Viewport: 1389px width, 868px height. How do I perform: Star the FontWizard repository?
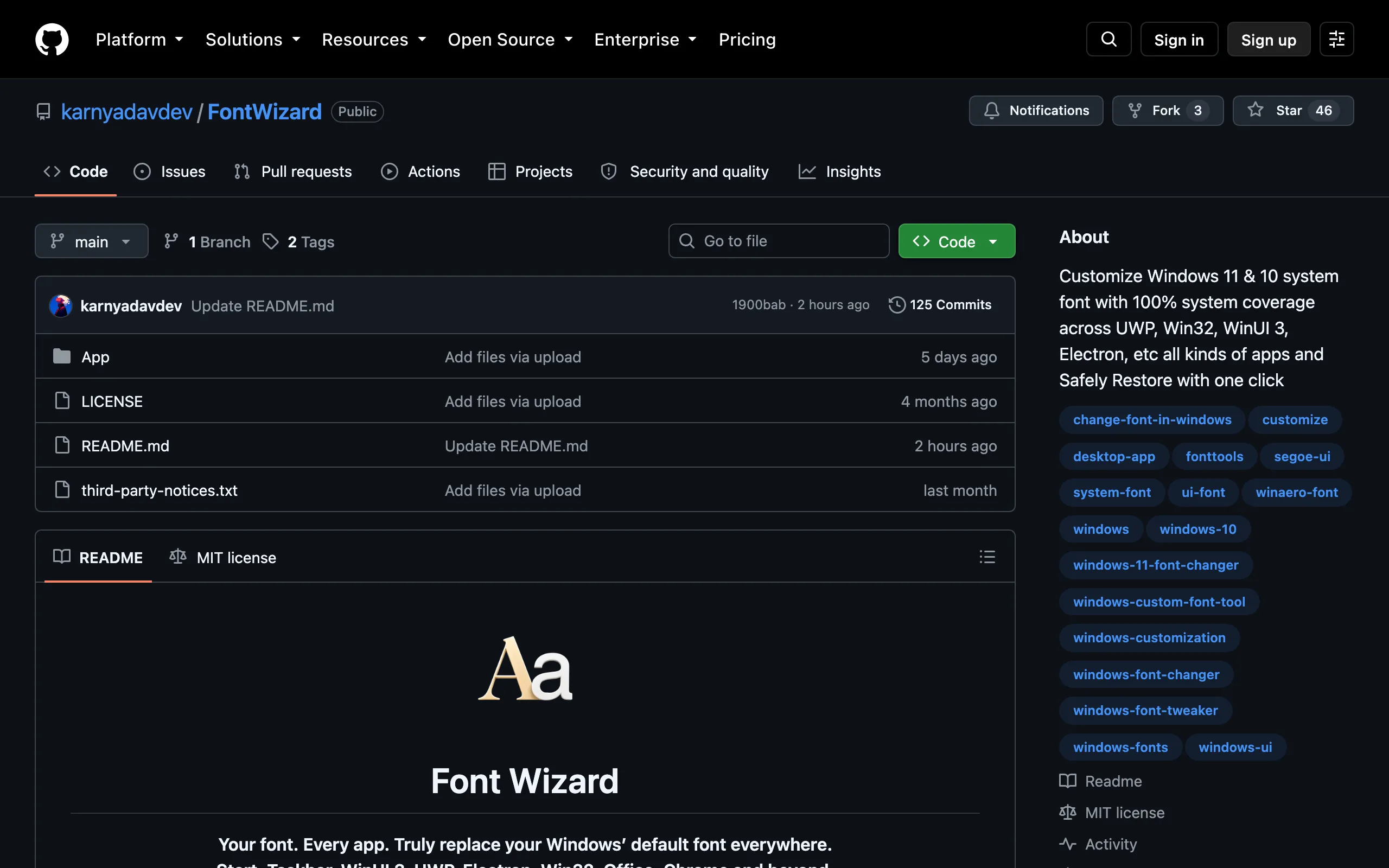pos(1292,110)
